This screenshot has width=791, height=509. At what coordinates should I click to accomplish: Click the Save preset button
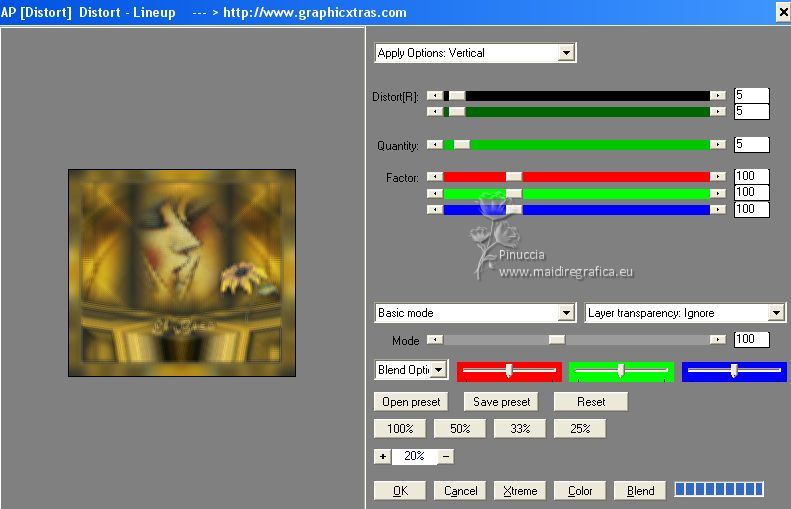[x=501, y=402]
